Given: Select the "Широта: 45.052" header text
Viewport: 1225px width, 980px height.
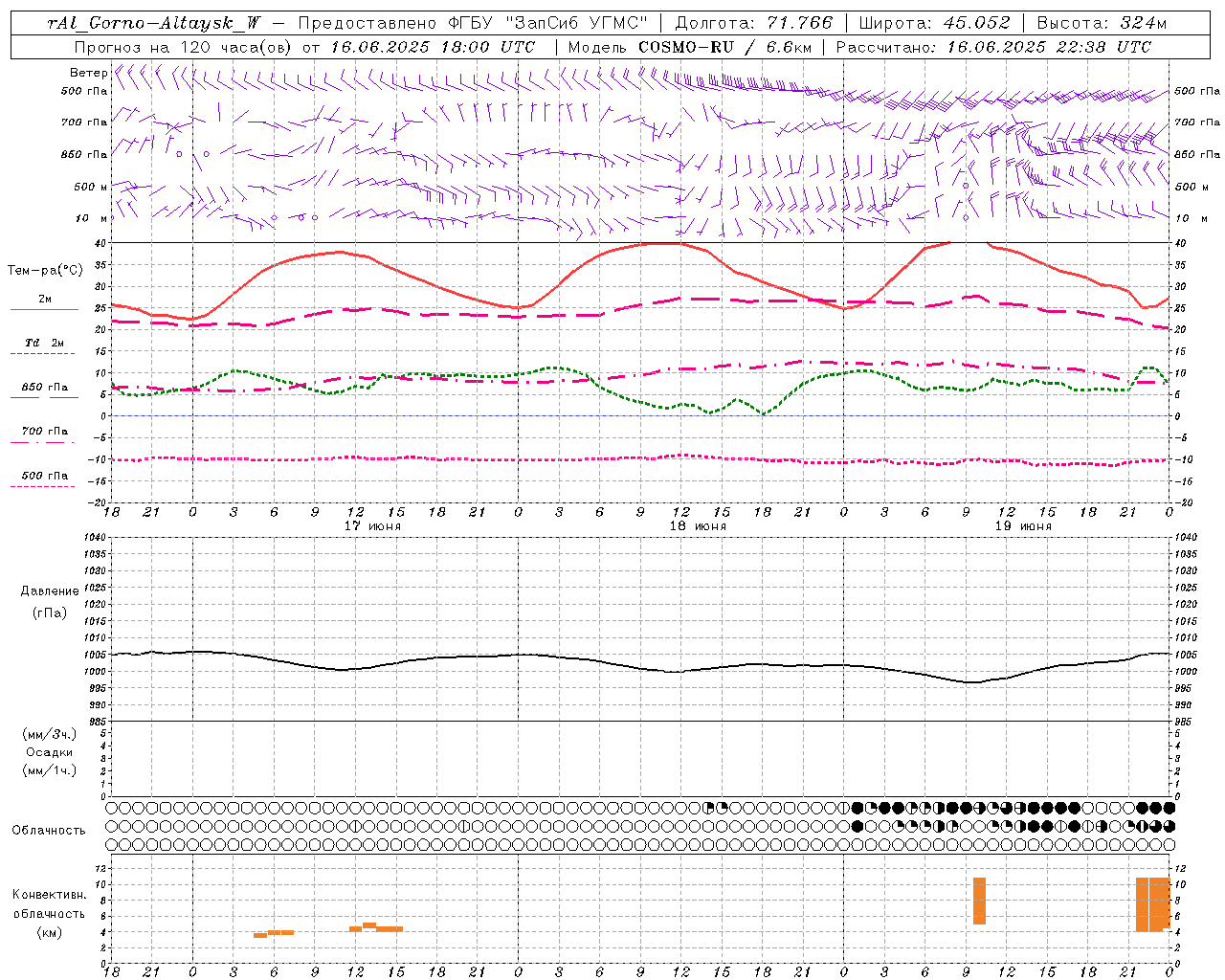Looking at the screenshot, I should click(x=934, y=23).
